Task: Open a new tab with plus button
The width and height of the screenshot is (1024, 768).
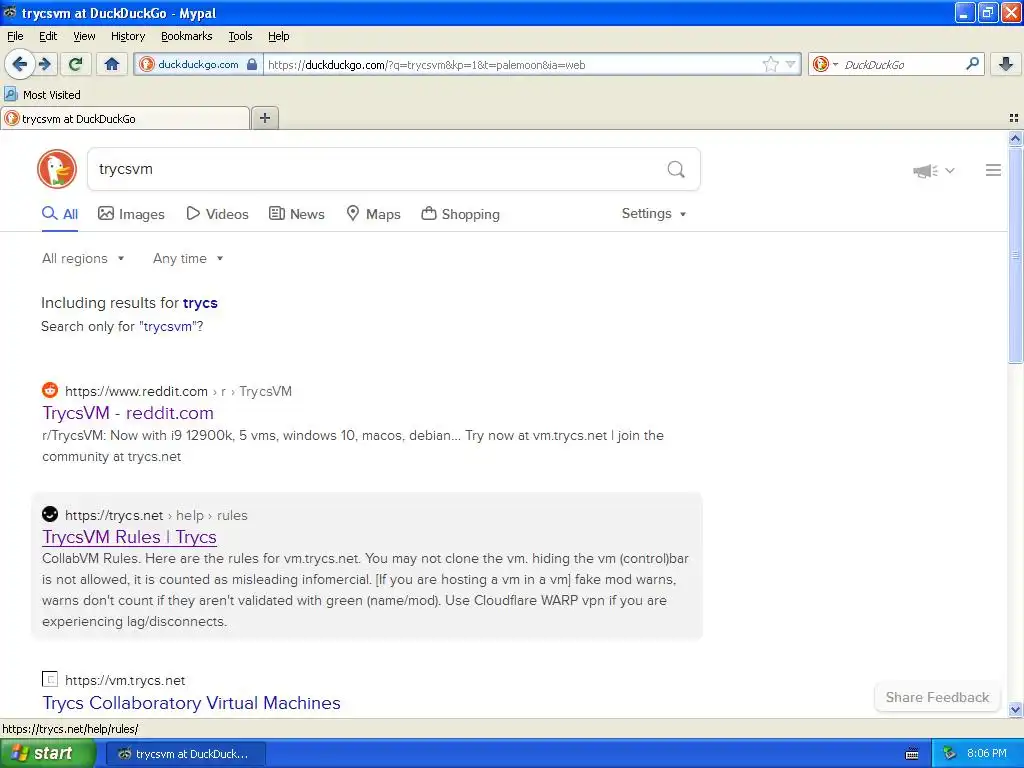Action: click(x=265, y=118)
